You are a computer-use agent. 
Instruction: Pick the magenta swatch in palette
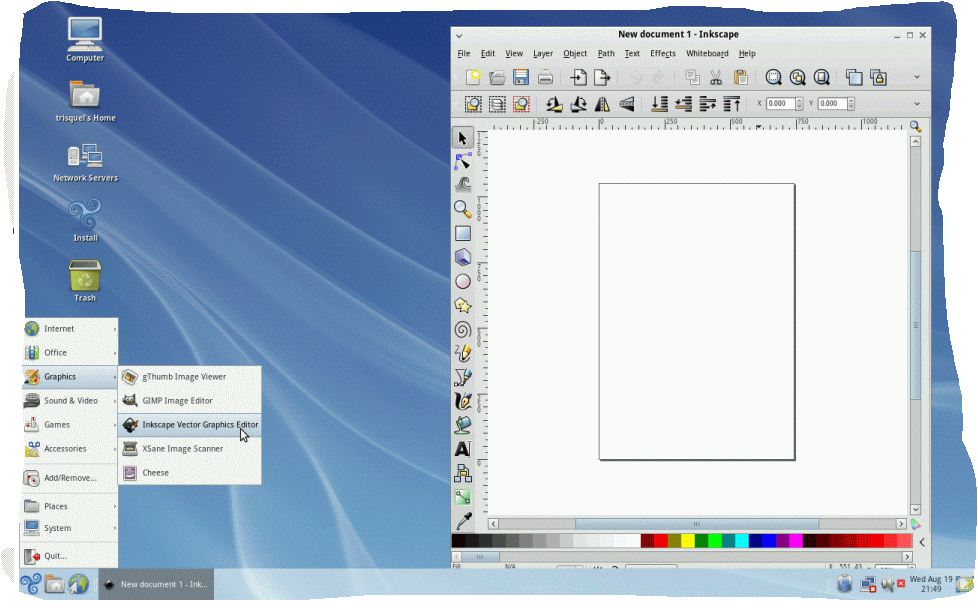click(x=796, y=540)
